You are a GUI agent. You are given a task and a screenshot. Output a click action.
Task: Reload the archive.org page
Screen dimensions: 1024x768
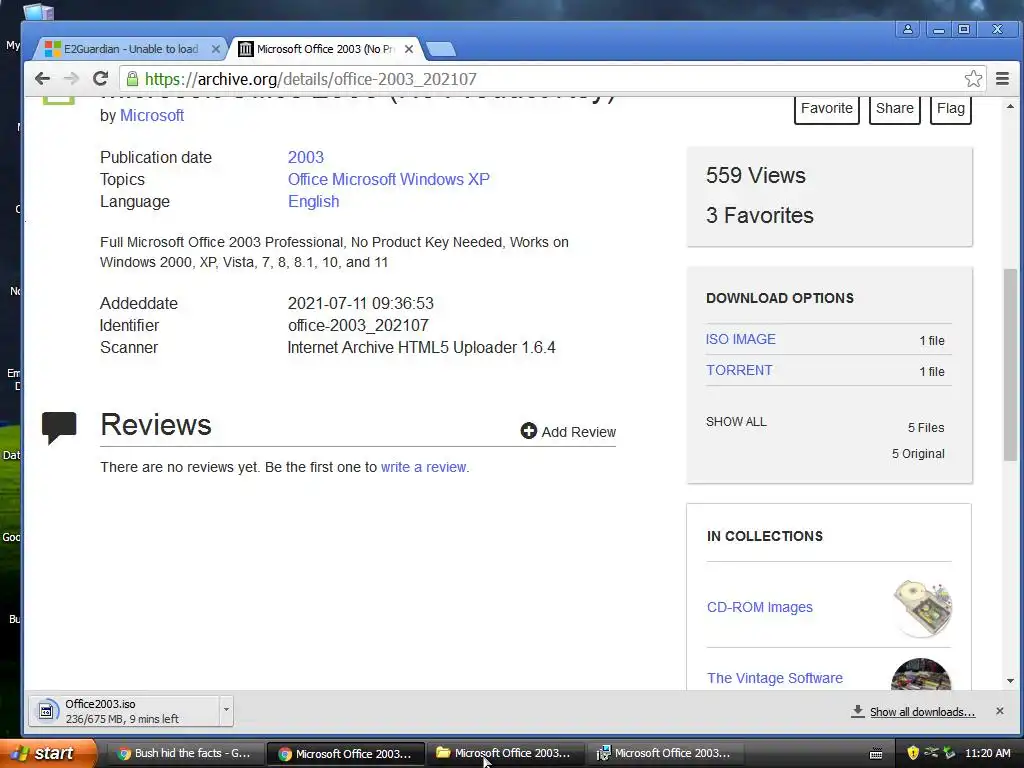(x=100, y=79)
